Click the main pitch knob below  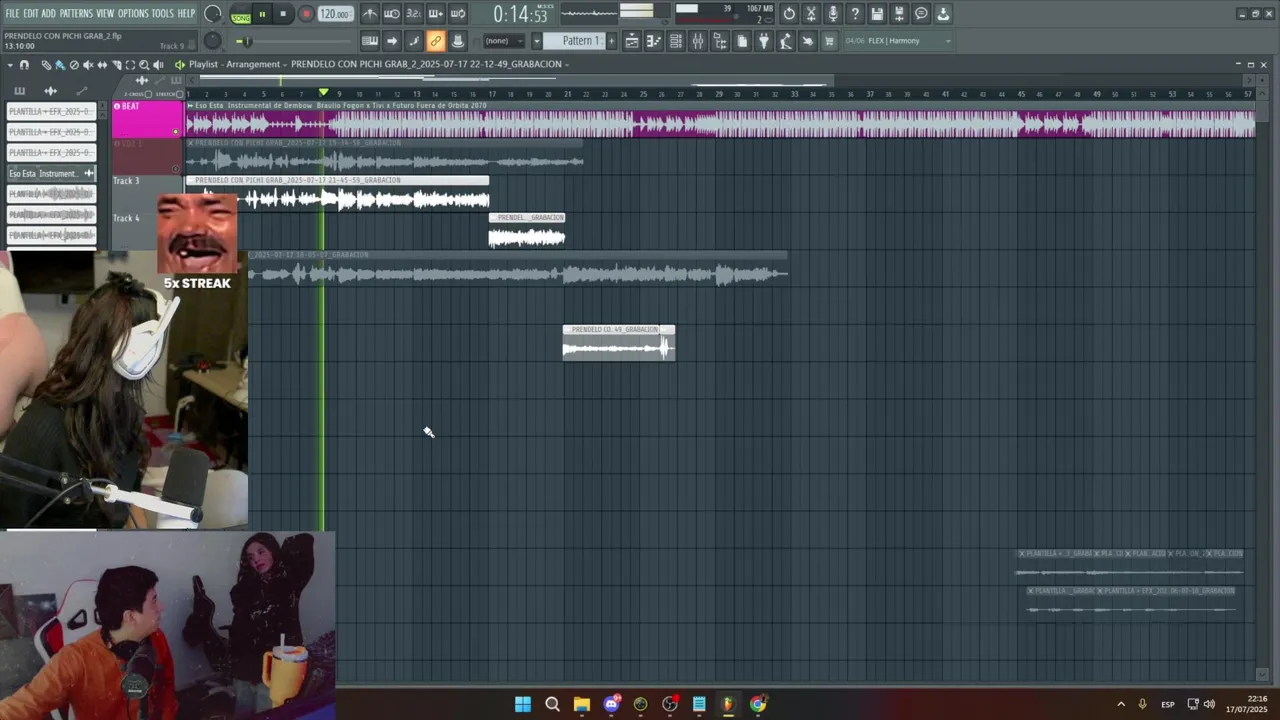click(x=212, y=41)
